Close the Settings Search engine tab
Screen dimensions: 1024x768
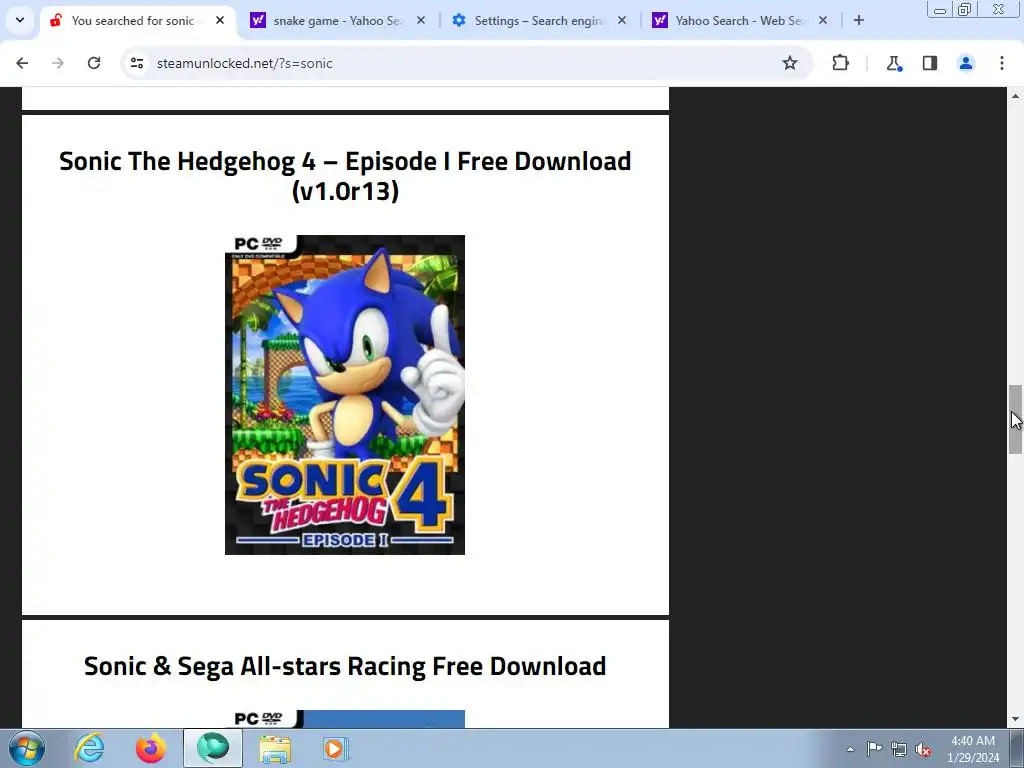(622, 21)
